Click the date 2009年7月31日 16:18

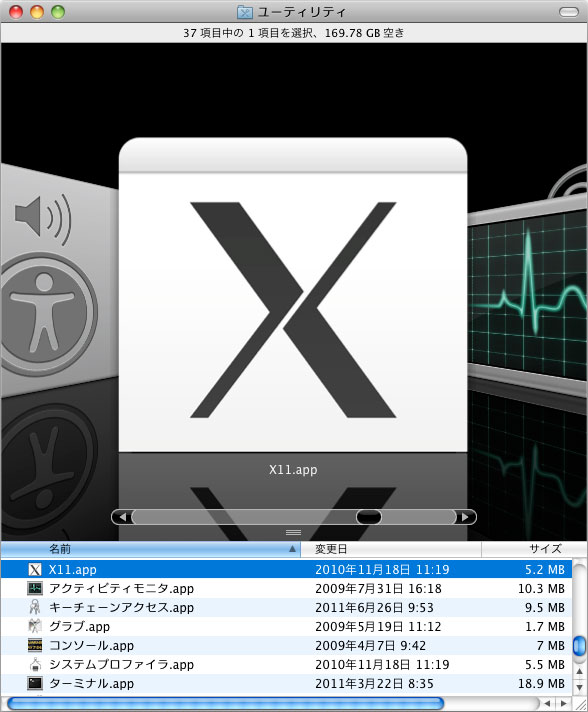tap(378, 588)
